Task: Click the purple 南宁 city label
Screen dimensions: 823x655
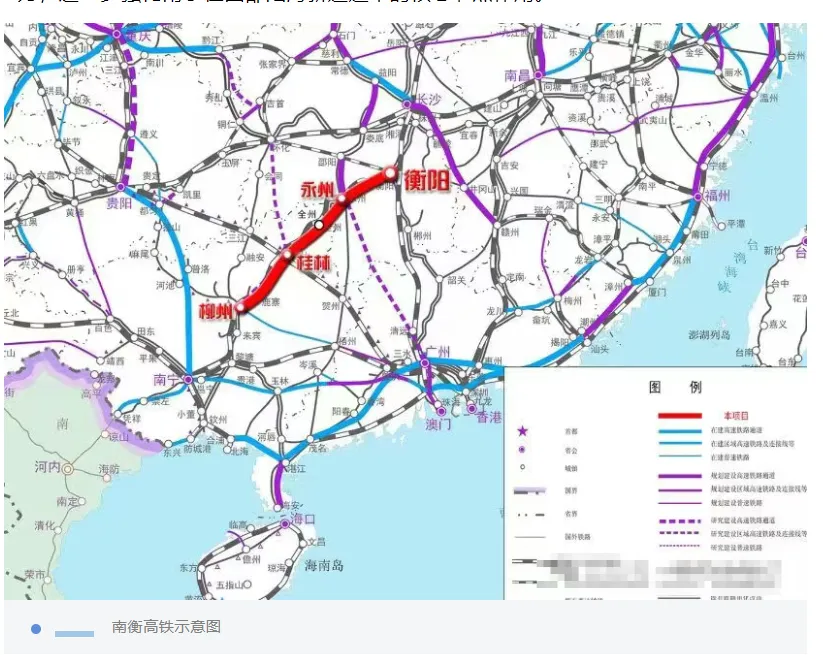Action: click(166, 379)
